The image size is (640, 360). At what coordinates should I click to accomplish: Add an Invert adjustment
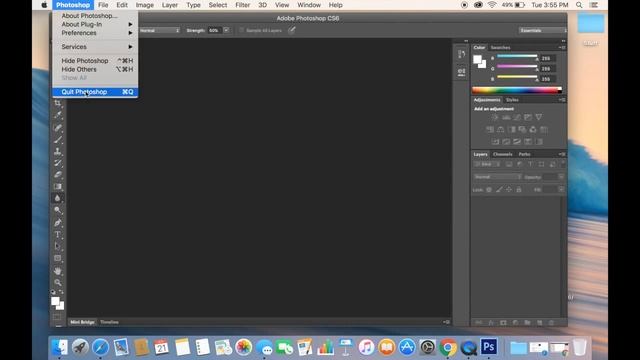[495, 142]
